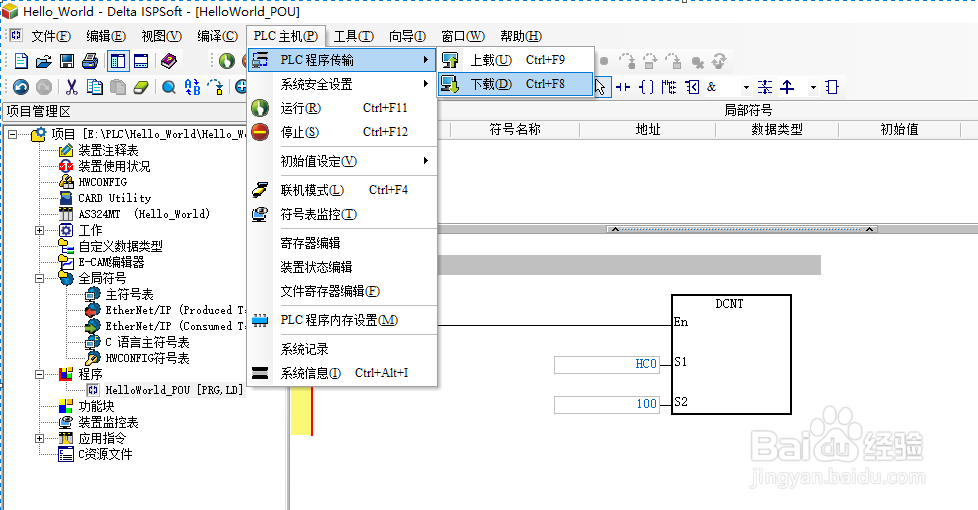978x510 pixels.
Task: Choose 装置状态编辑 in the menu
Action: click(342, 267)
